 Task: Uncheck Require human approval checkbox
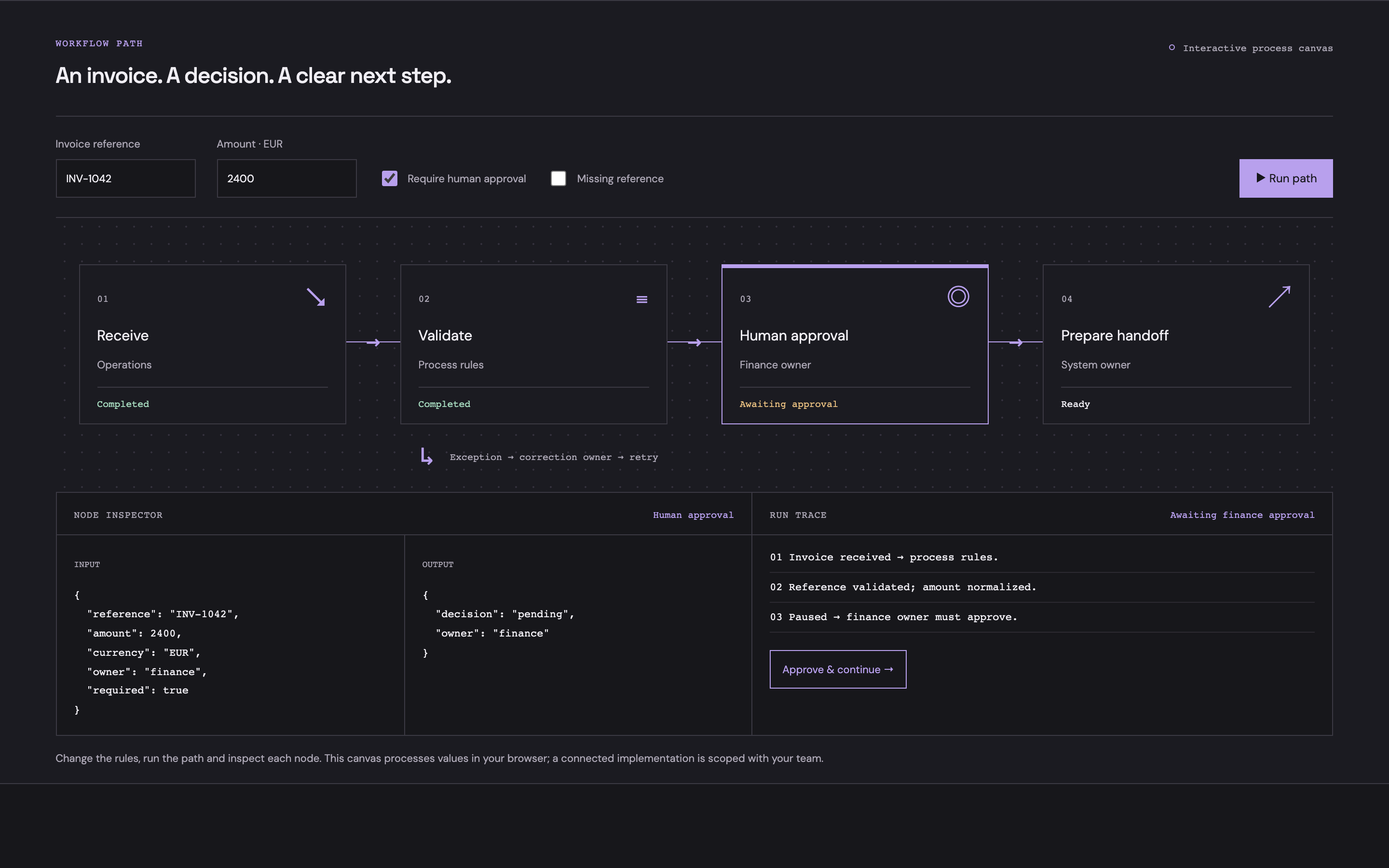coord(389,178)
